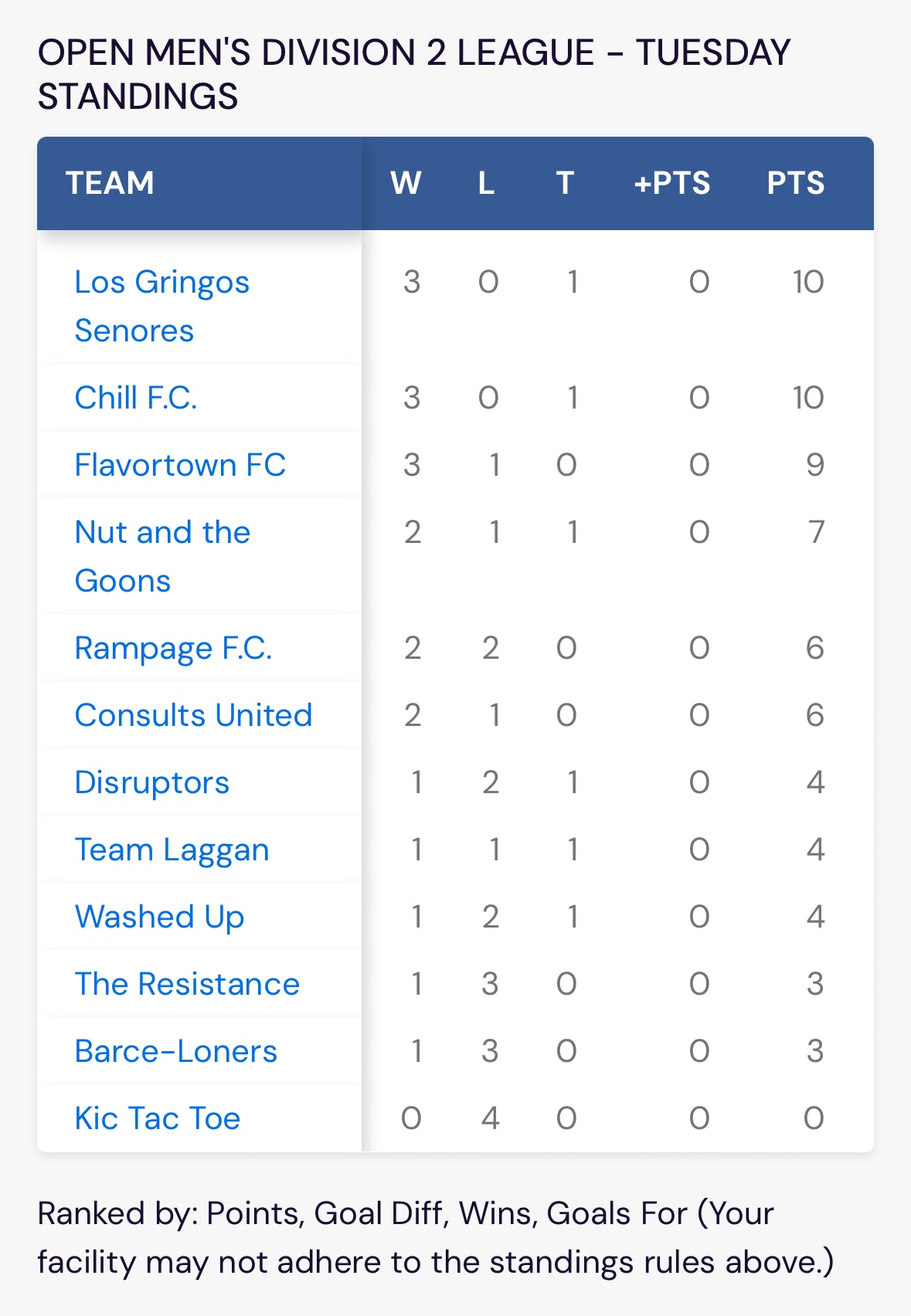Click the TEAM column header

coord(110,183)
